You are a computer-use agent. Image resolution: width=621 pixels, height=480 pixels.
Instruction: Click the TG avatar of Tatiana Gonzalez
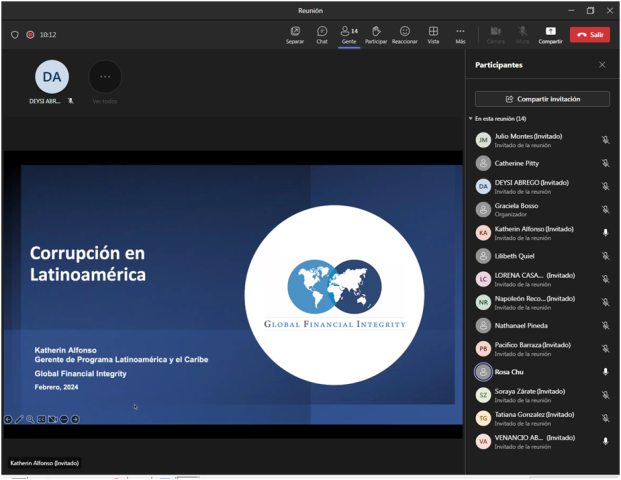click(483, 418)
